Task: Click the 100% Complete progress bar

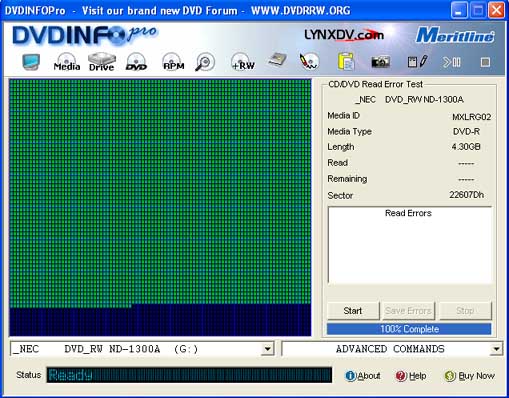Action: coord(409,329)
